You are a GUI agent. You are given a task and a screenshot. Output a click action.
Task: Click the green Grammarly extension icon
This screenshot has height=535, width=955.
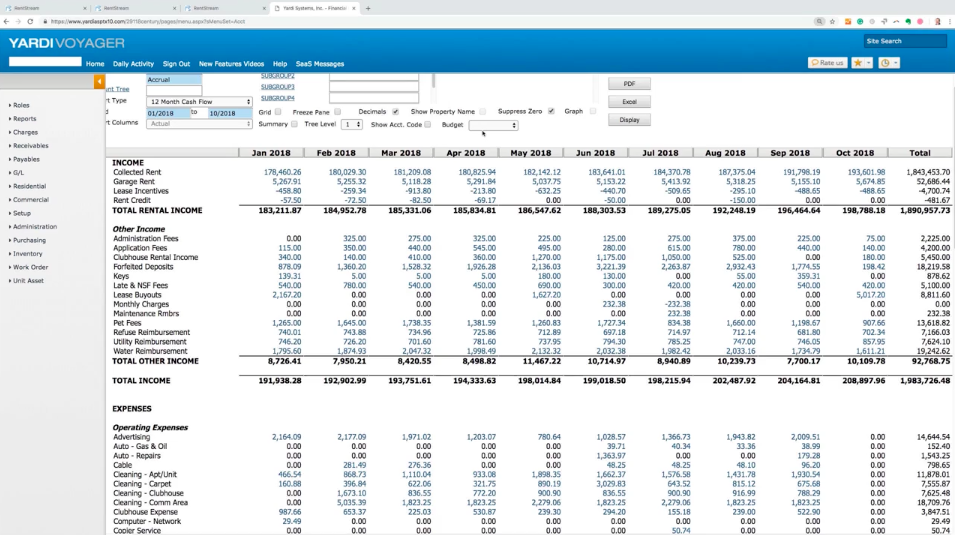click(x=860, y=21)
